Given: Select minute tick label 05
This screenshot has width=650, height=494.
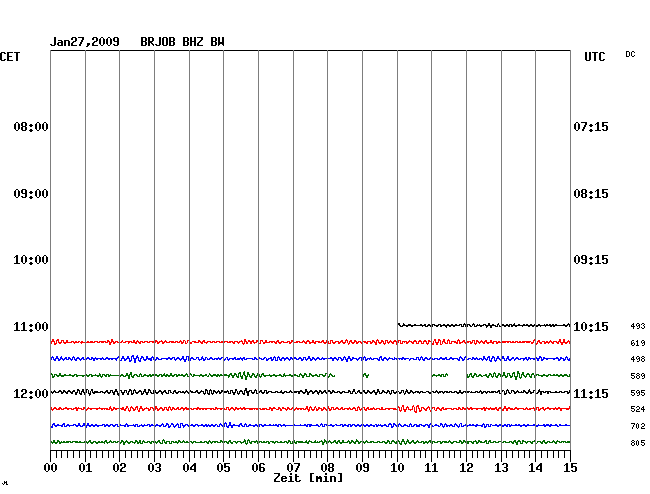Looking at the screenshot, I should [x=223, y=468].
